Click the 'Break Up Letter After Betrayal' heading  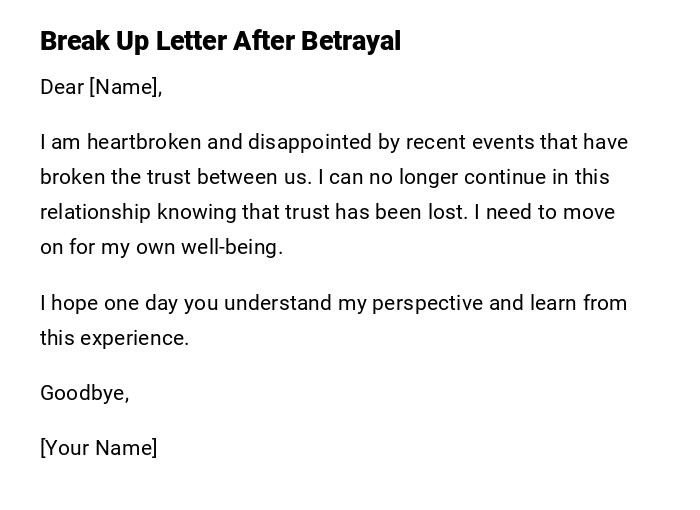(x=220, y=41)
